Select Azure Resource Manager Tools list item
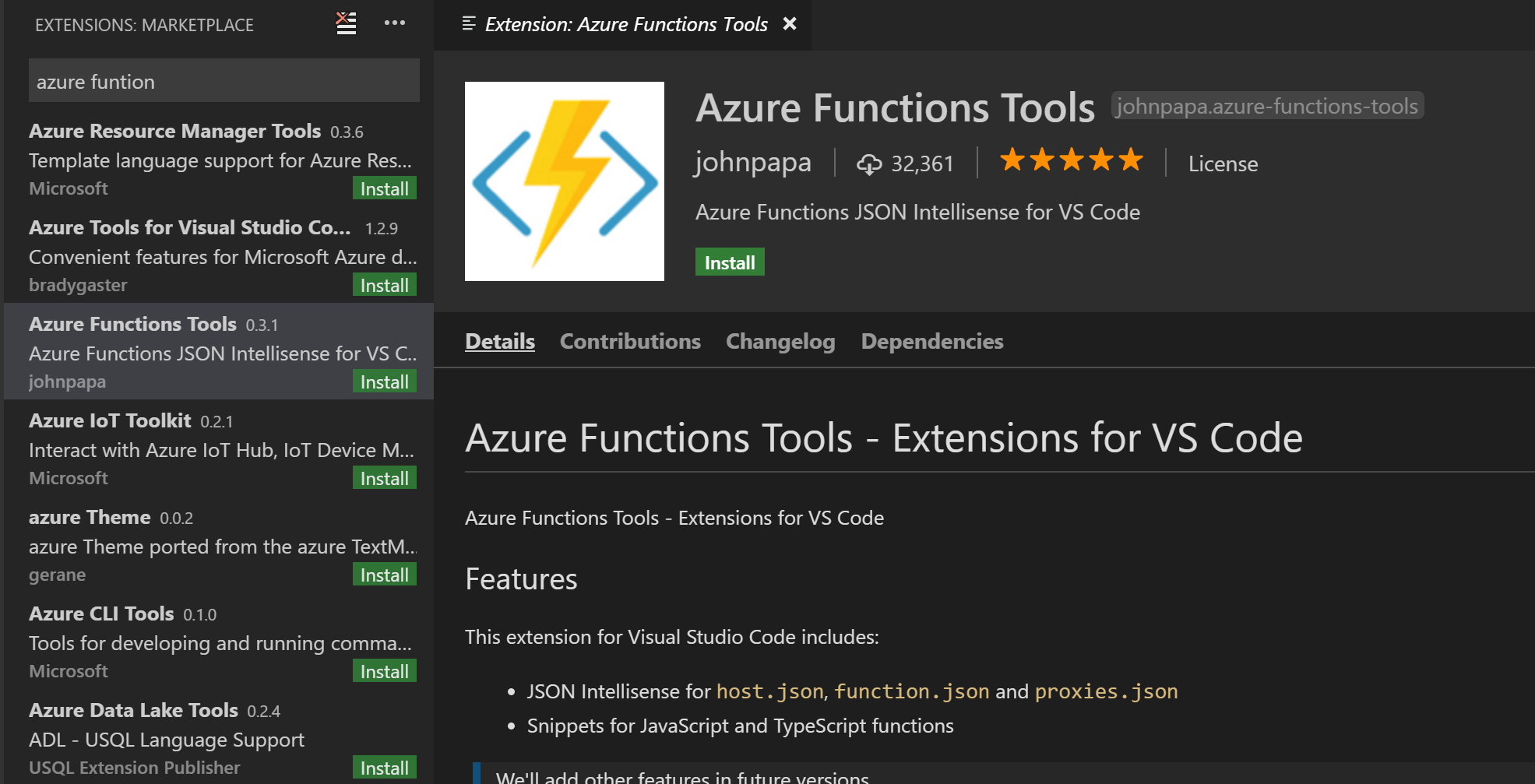This screenshot has width=1535, height=784. (x=219, y=158)
